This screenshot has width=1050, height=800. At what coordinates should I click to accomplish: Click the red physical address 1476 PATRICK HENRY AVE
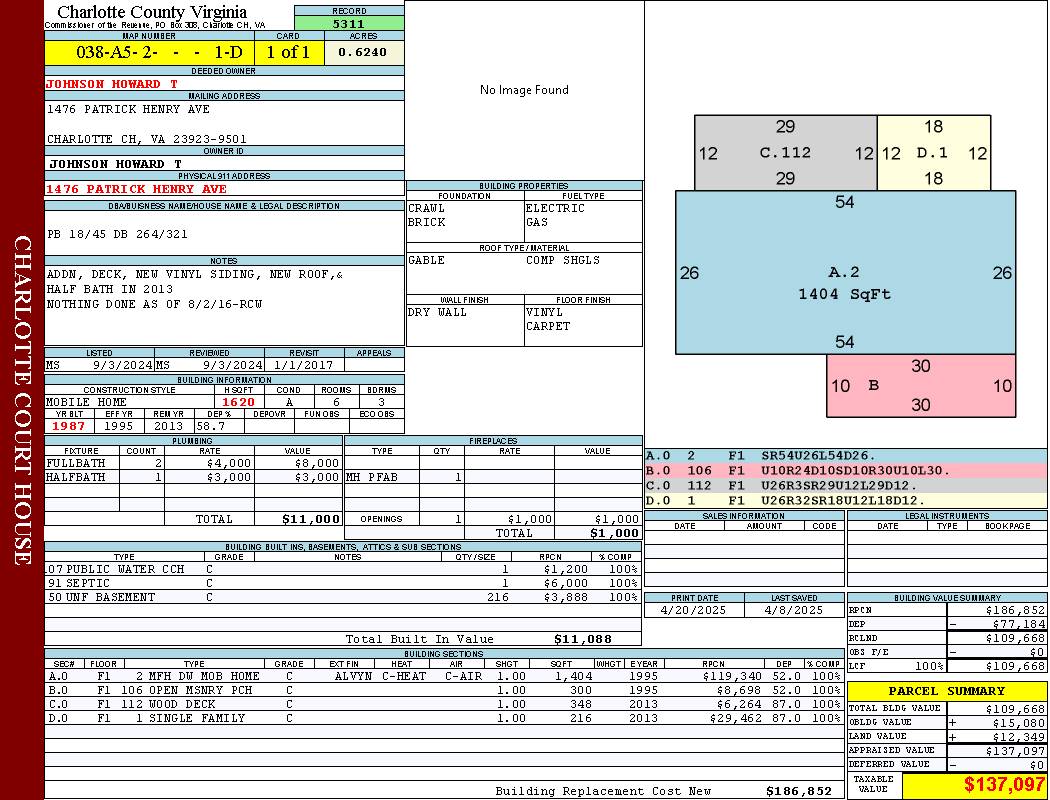pos(136,189)
